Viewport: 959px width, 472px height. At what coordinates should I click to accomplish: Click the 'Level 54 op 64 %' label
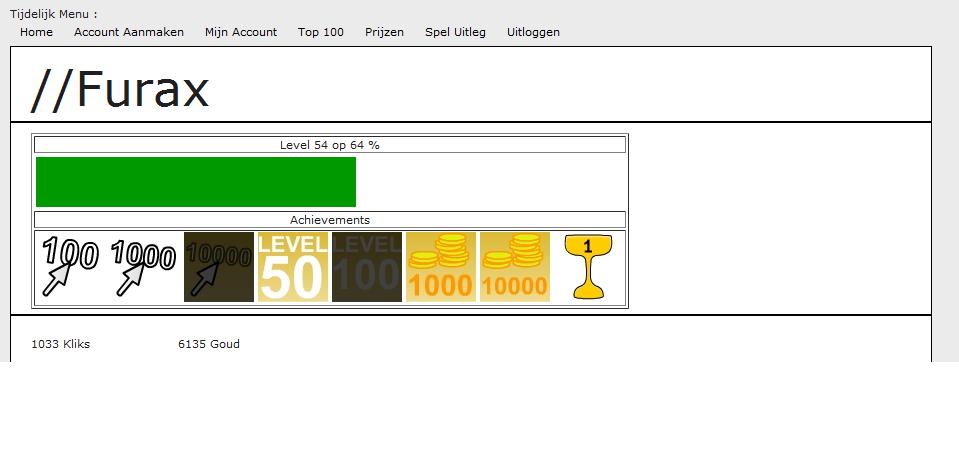point(330,145)
